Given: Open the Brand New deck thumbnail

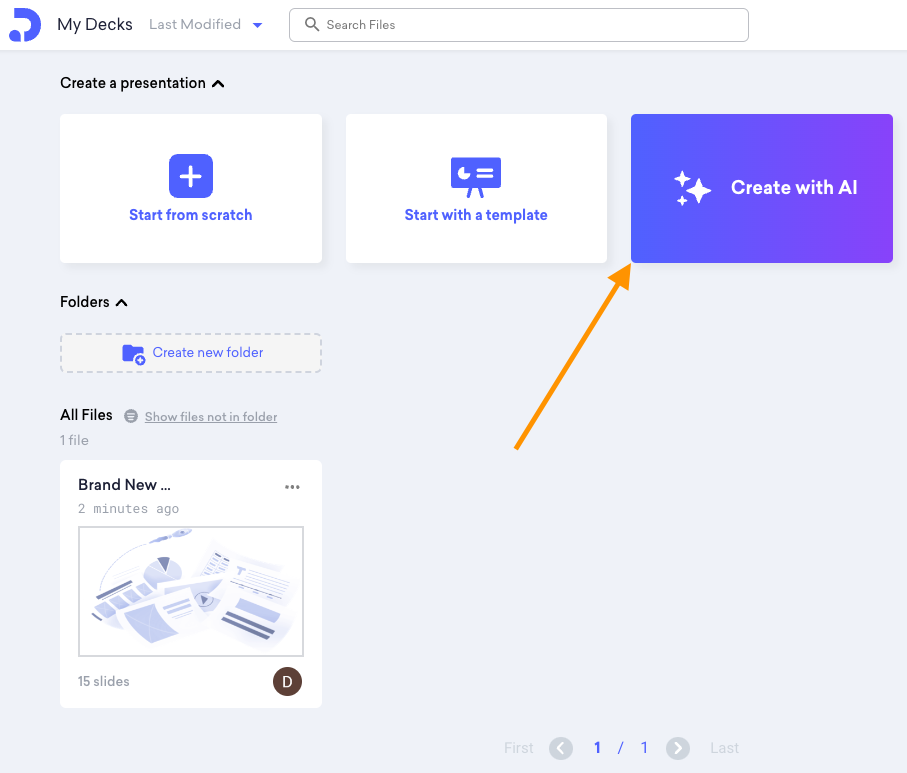Looking at the screenshot, I should 191,591.
